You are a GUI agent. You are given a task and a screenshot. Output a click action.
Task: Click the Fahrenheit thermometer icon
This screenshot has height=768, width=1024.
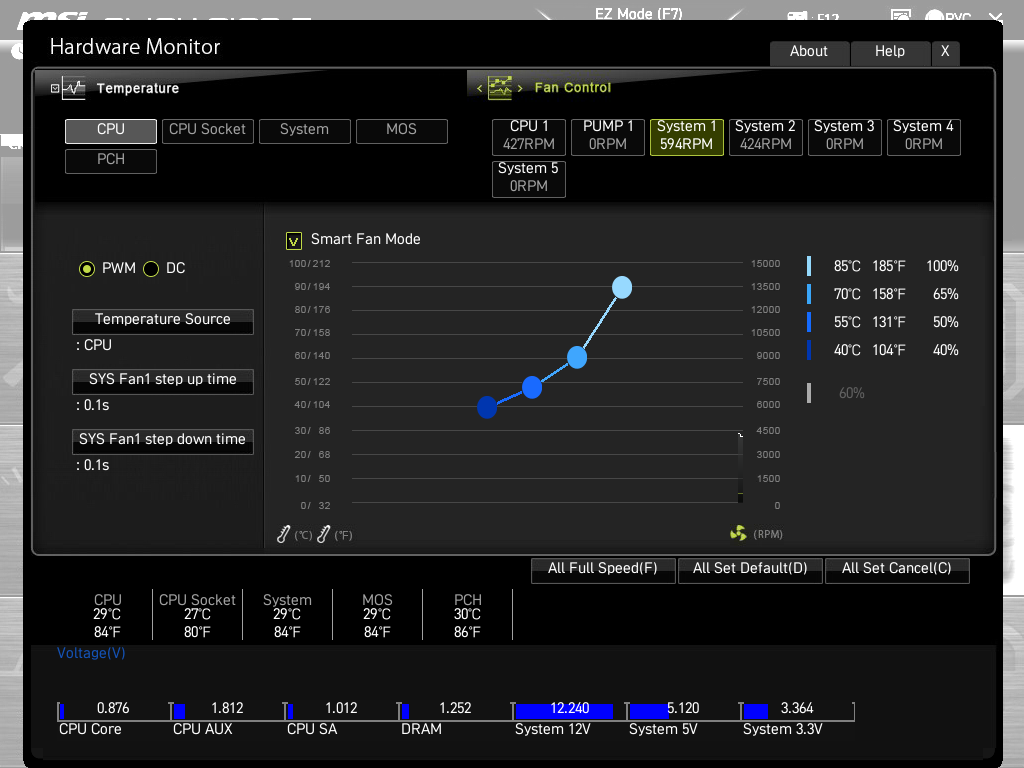(x=323, y=534)
